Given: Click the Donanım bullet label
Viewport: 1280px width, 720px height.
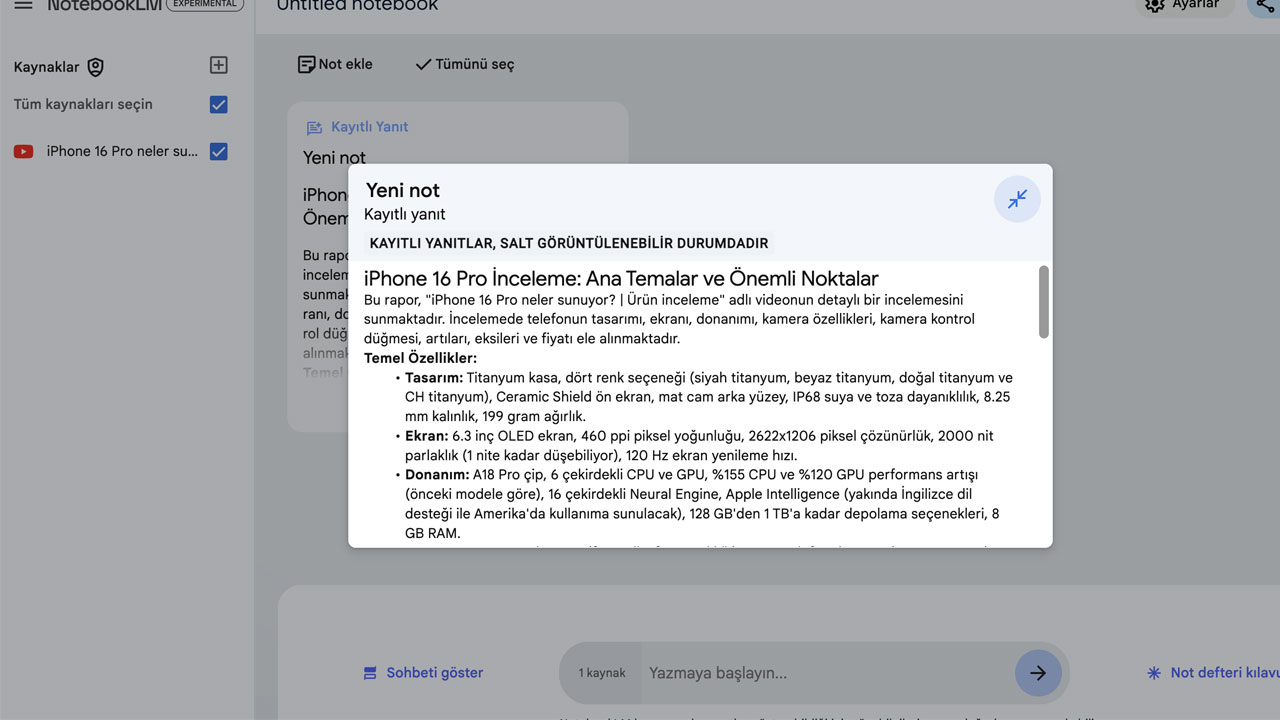Looking at the screenshot, I should point(437,475).
